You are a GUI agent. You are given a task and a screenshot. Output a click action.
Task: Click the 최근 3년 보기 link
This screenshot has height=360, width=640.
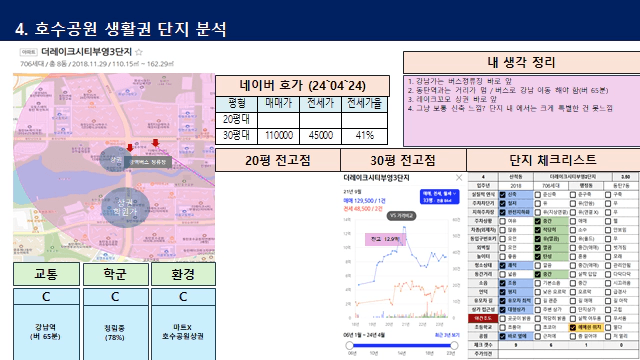pos(447,335)
